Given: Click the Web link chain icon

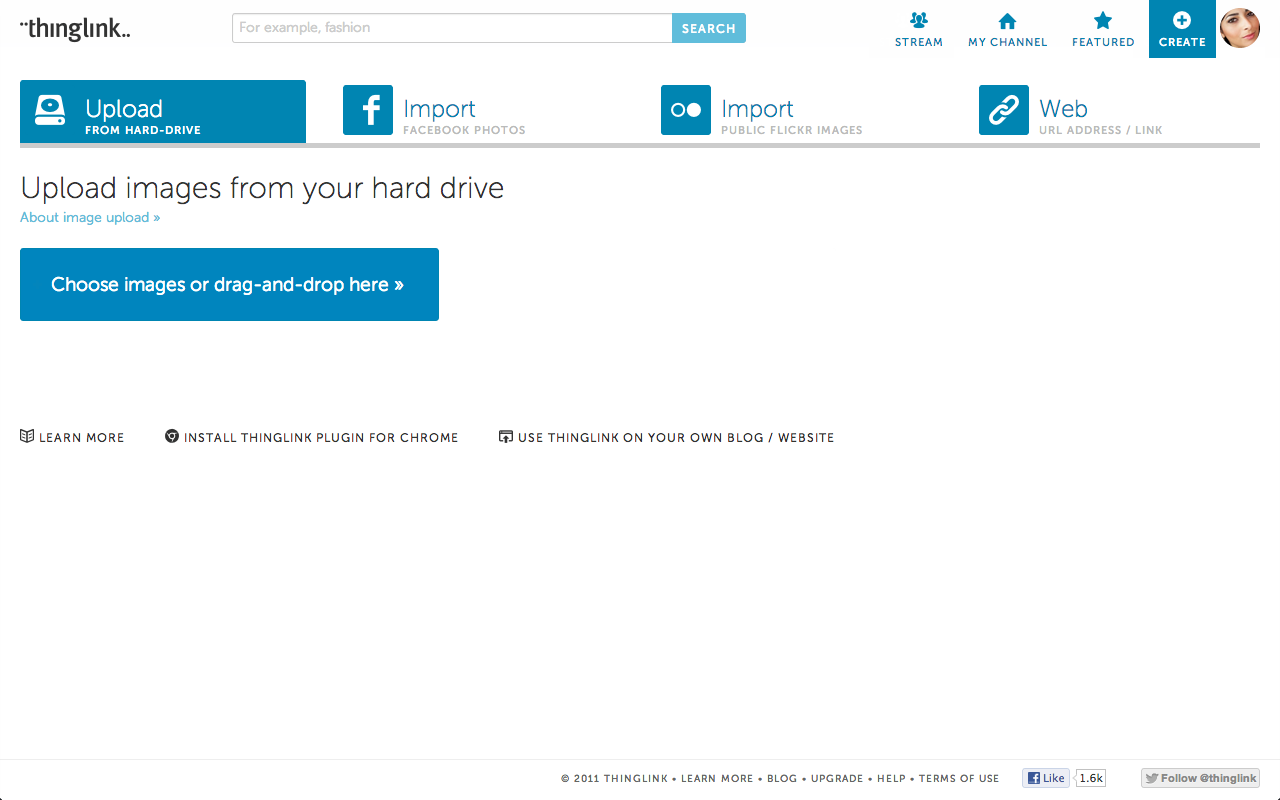Looking at the screenshot, I should click(1004, 110).
